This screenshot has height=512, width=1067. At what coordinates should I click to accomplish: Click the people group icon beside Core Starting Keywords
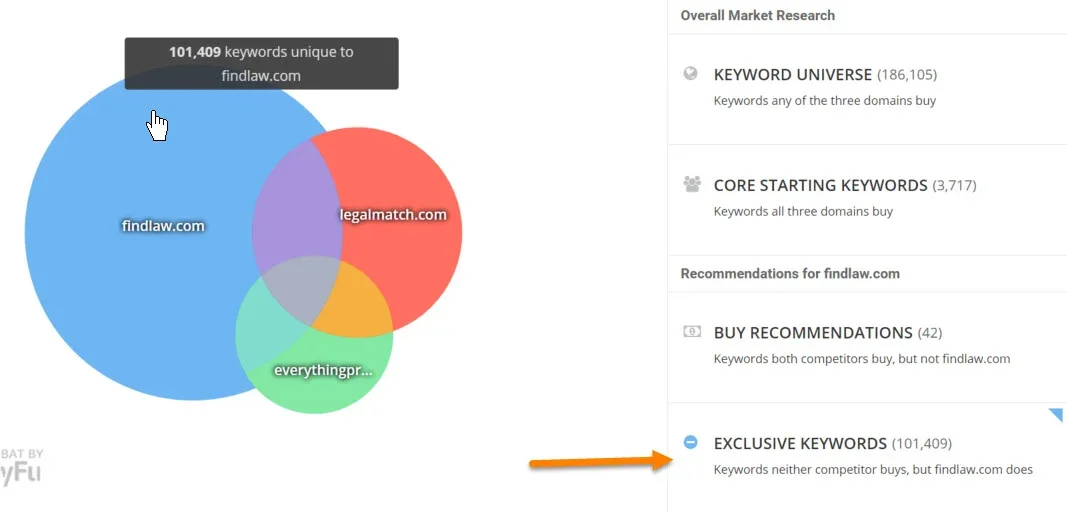click(x=691, y=184)
